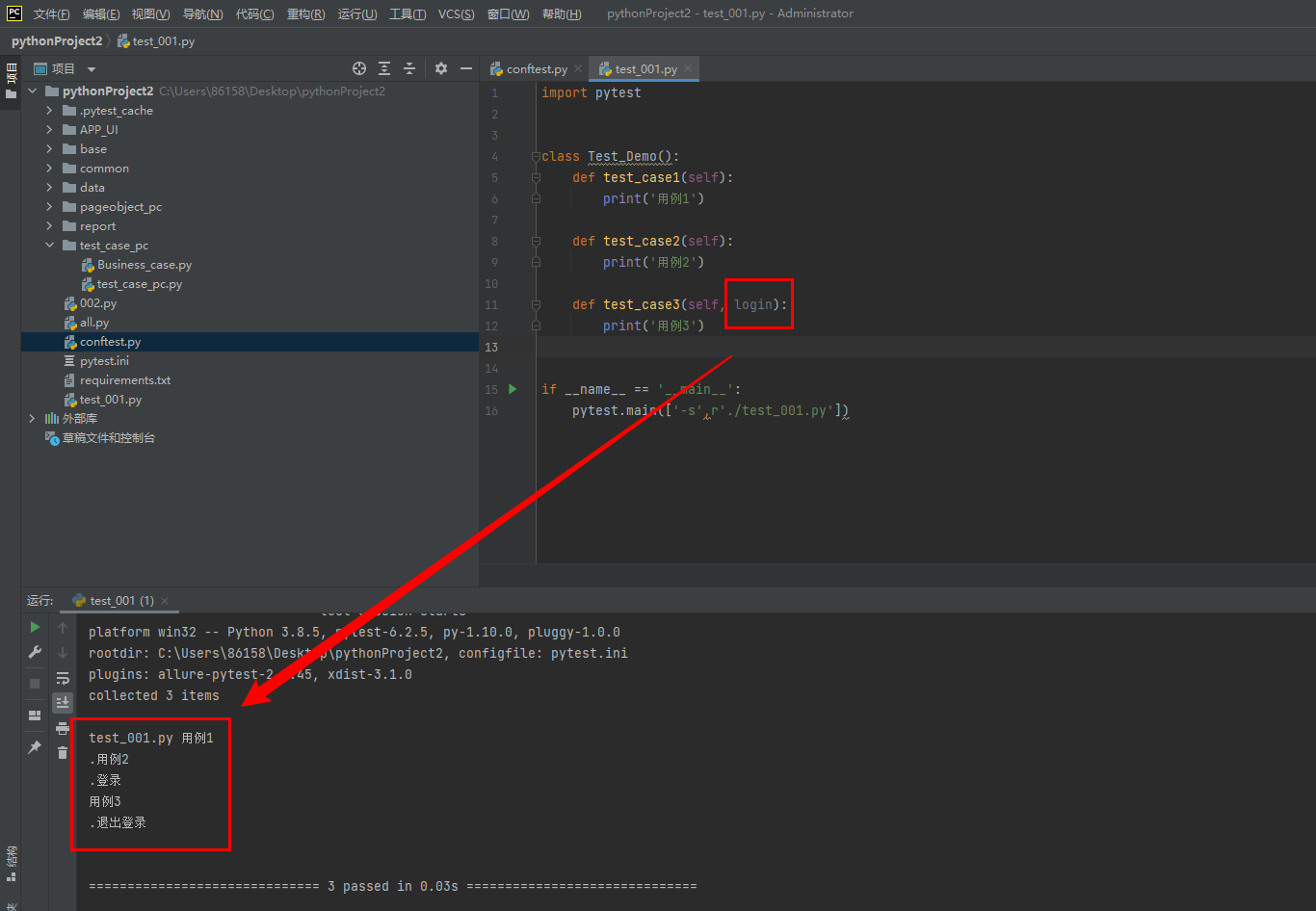The image size is (1316, 911).
Task: Restore layout icon in Run panel
Action: pyautogui.click(x=35, y=716)
